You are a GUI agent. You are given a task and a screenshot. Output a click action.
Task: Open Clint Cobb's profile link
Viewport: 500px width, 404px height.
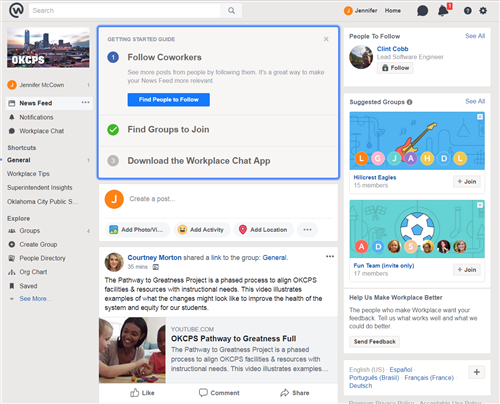point(392,49)
